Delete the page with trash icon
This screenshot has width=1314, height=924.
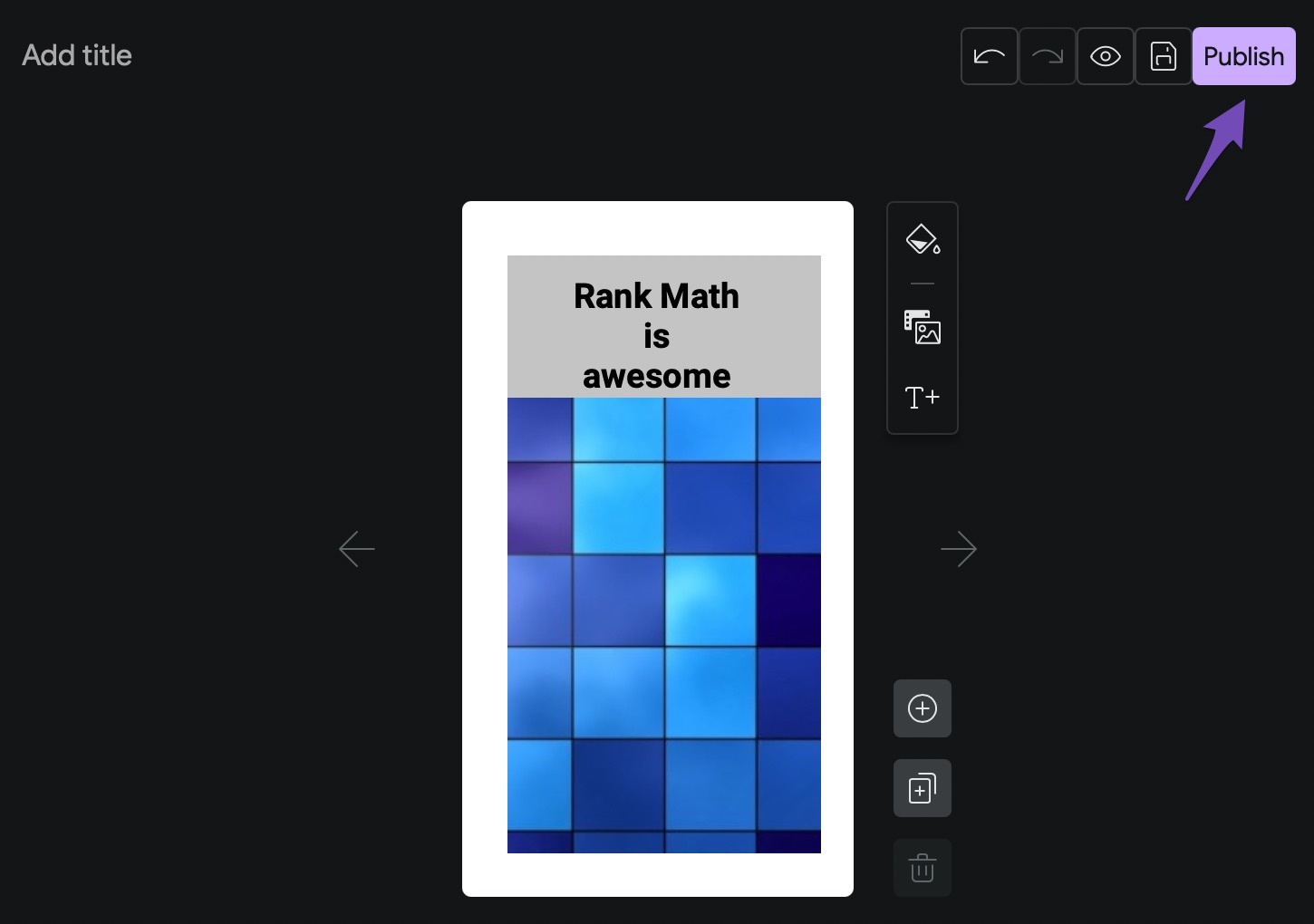point(923,868)
